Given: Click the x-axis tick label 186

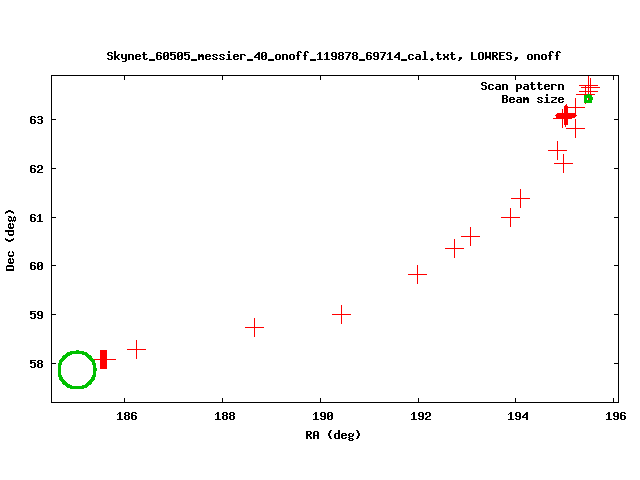Looking at the screenshot, I should pyautogui.click(x=127, y=416).
